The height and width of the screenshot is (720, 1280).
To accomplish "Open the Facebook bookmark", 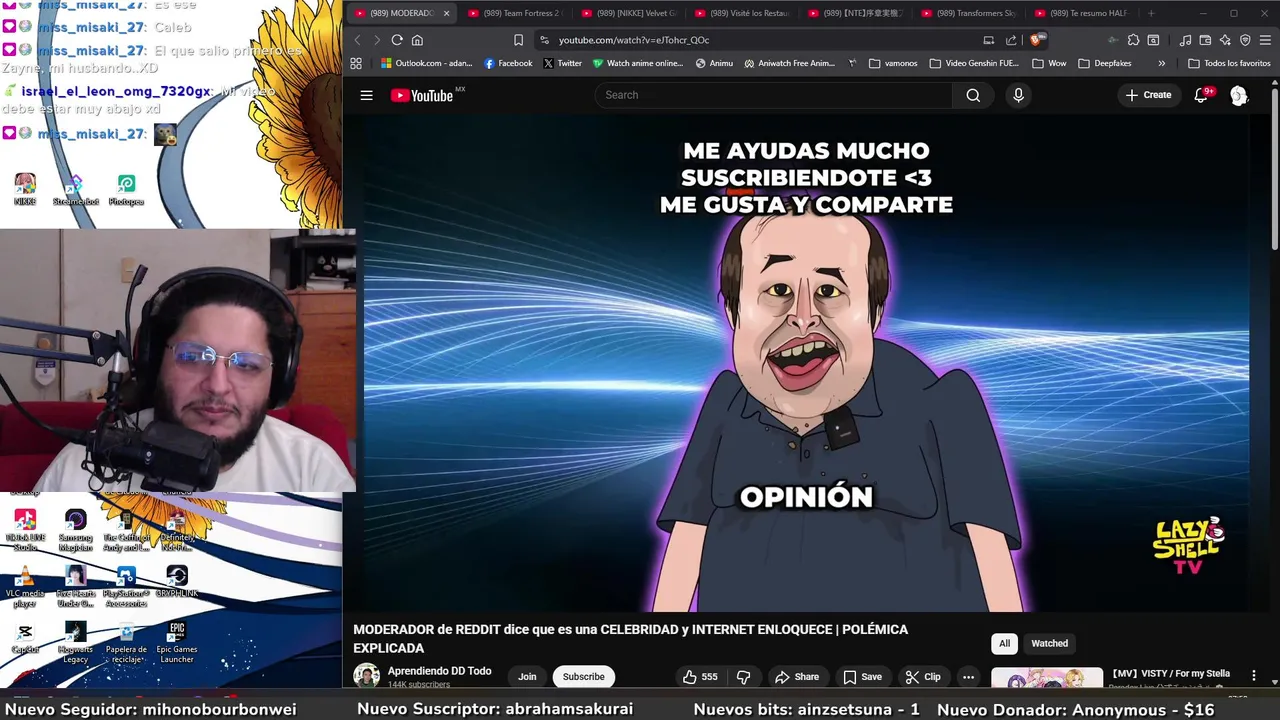I will (x=508, y=63).
